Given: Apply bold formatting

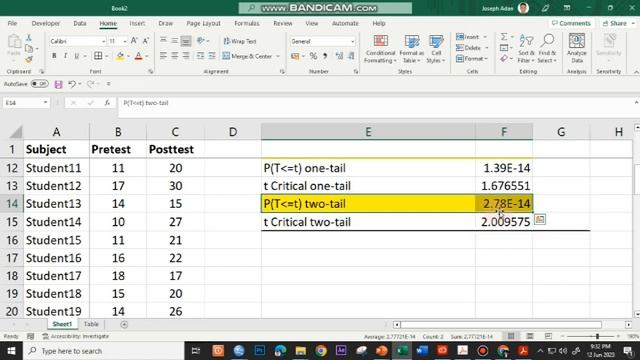Looking at the screenshot, I should pos(54,56).
